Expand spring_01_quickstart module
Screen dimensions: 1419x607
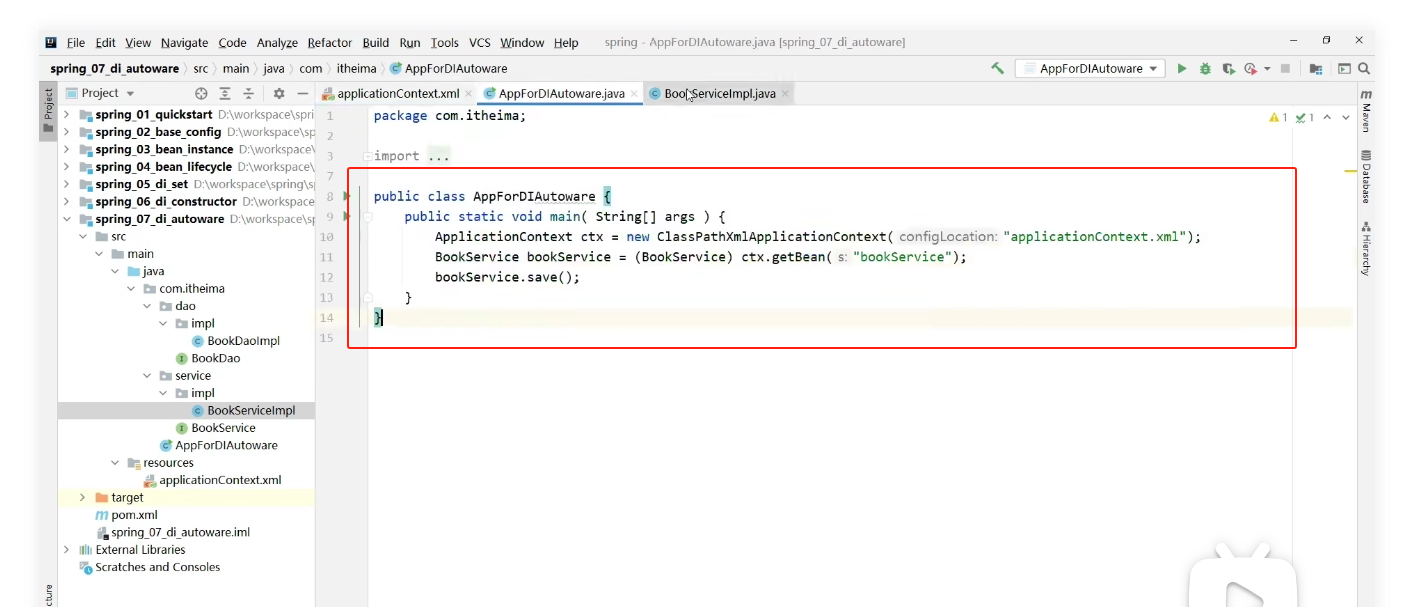(x=67, y=115)
